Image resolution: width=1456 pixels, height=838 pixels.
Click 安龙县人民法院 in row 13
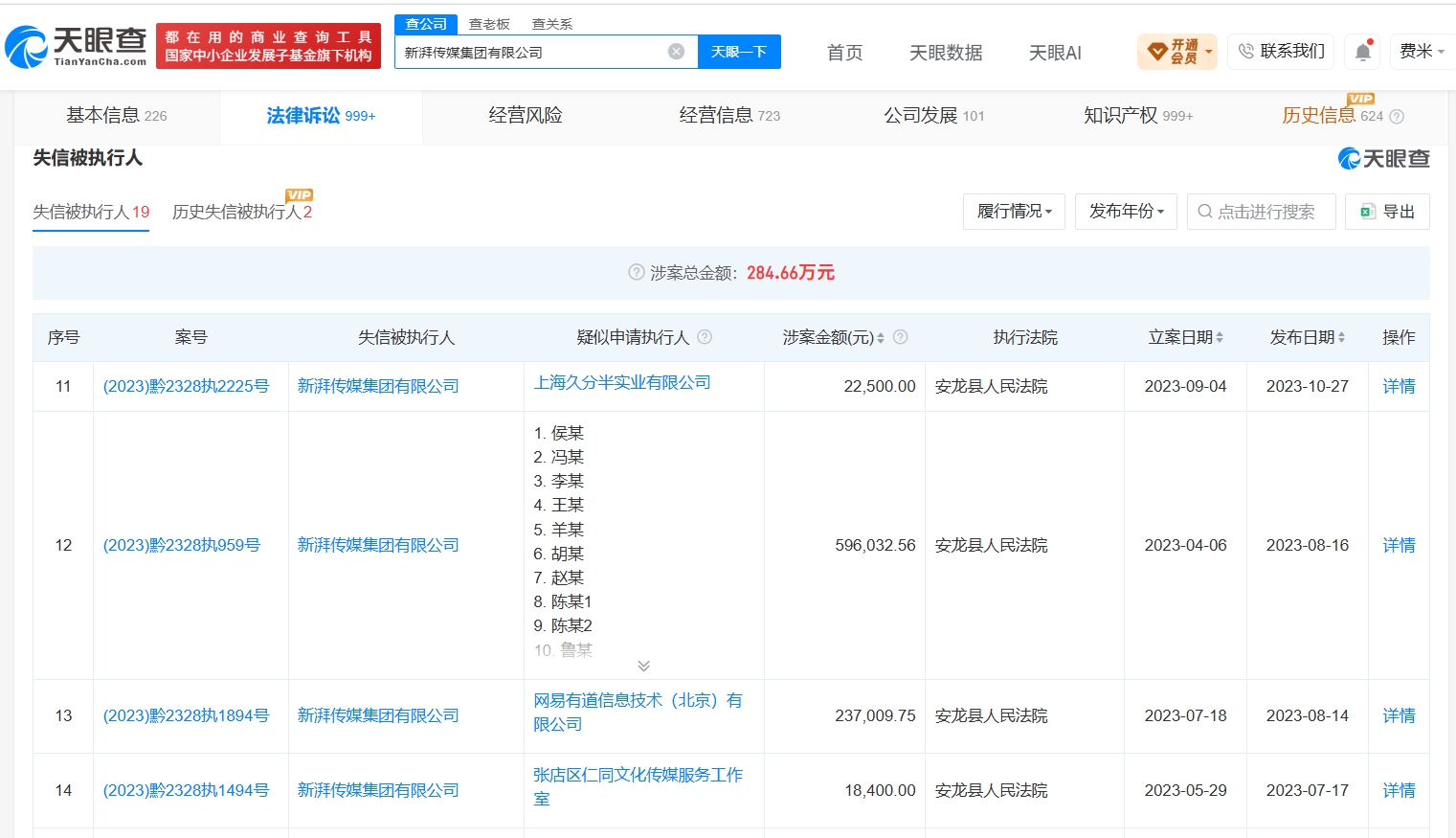pyautogui.click(x=991, y=715)
